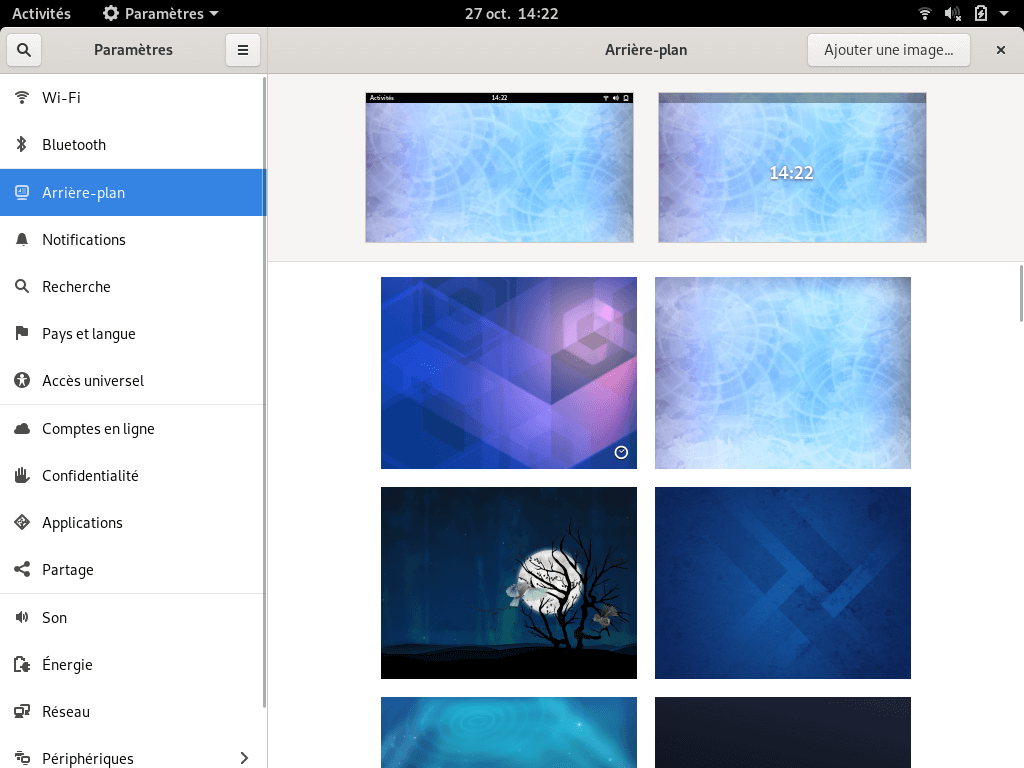Screen dimensions: 1024x768
Task: Click the gear icon beside Paramètres in top bar
Action: (x=111, y=13)
